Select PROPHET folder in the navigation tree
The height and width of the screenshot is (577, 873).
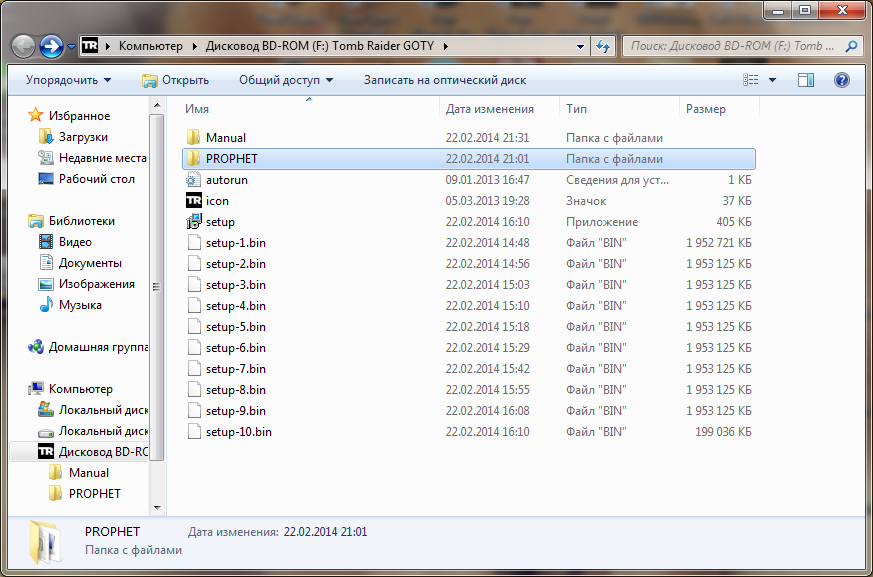coord(94,494)
